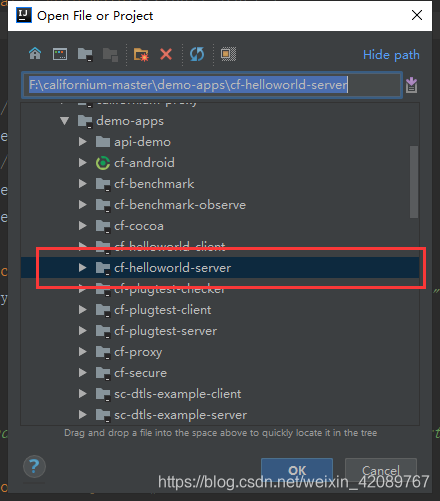Open recent paths history icon

[x=411, y=85]
